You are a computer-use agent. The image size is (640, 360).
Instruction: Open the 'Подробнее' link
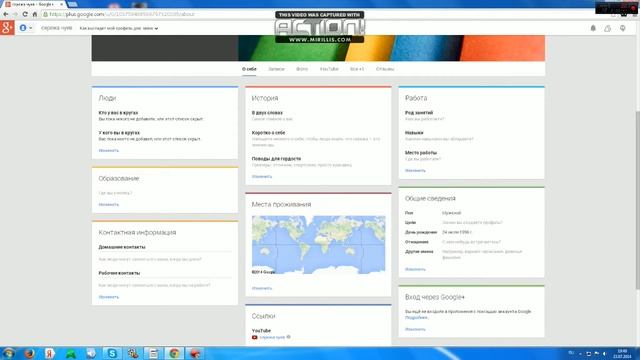416,318
